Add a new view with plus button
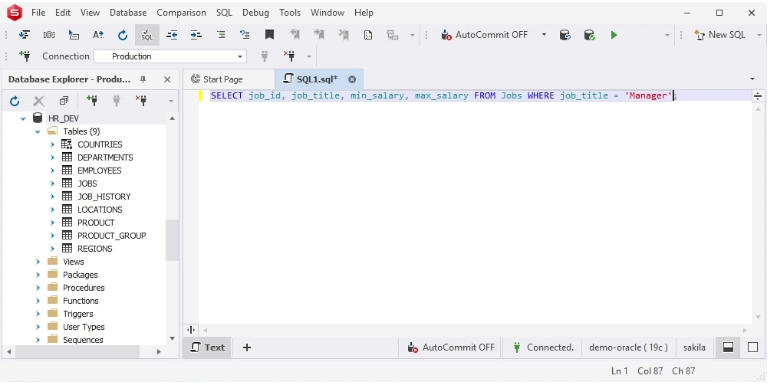This screenshot has width=768, height=384. pyautogui.click(x=247, y=347)
